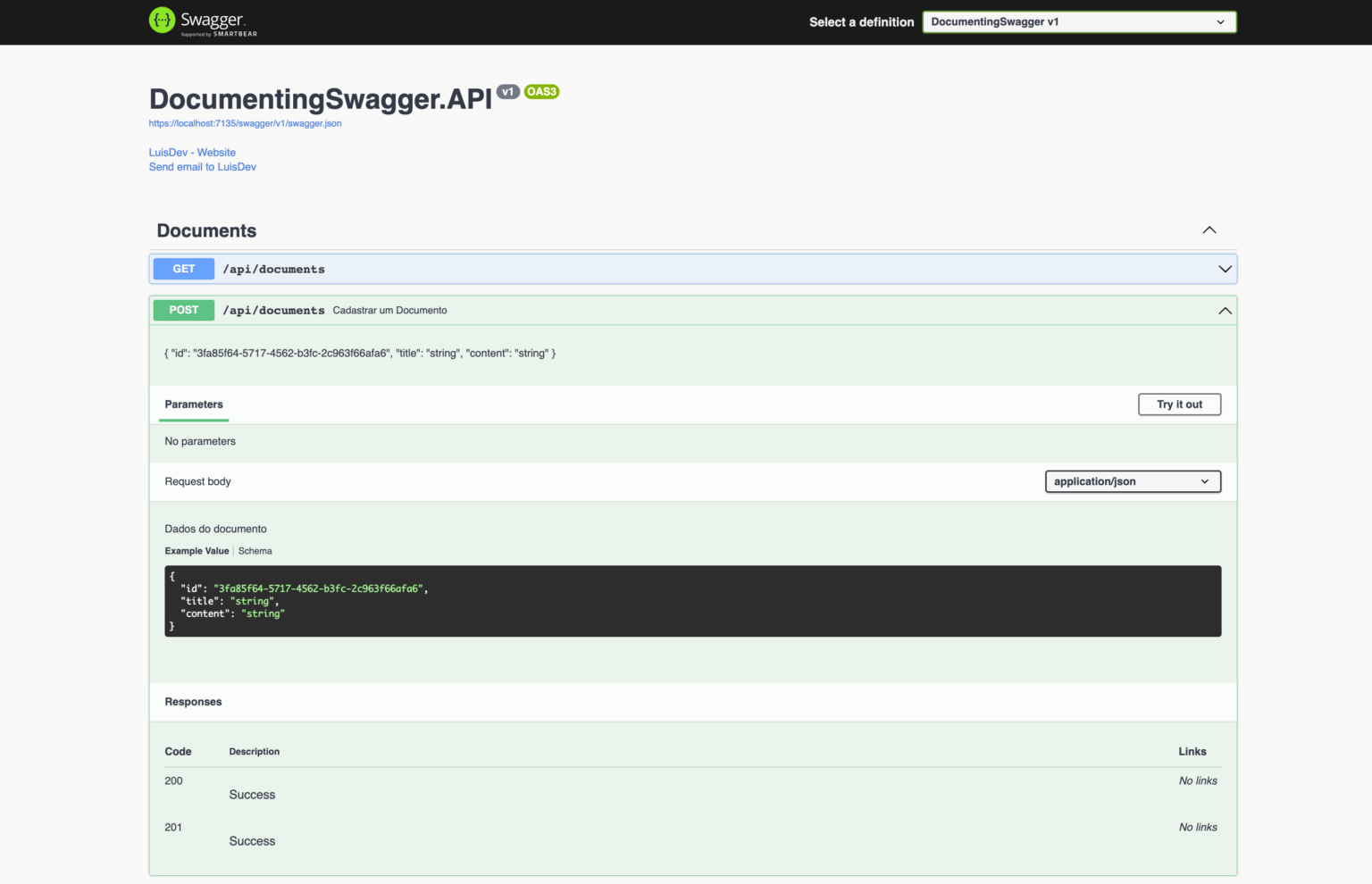Switch to the Schema tab
Screen dimensions: 1372x884
[x=255, y=550]
